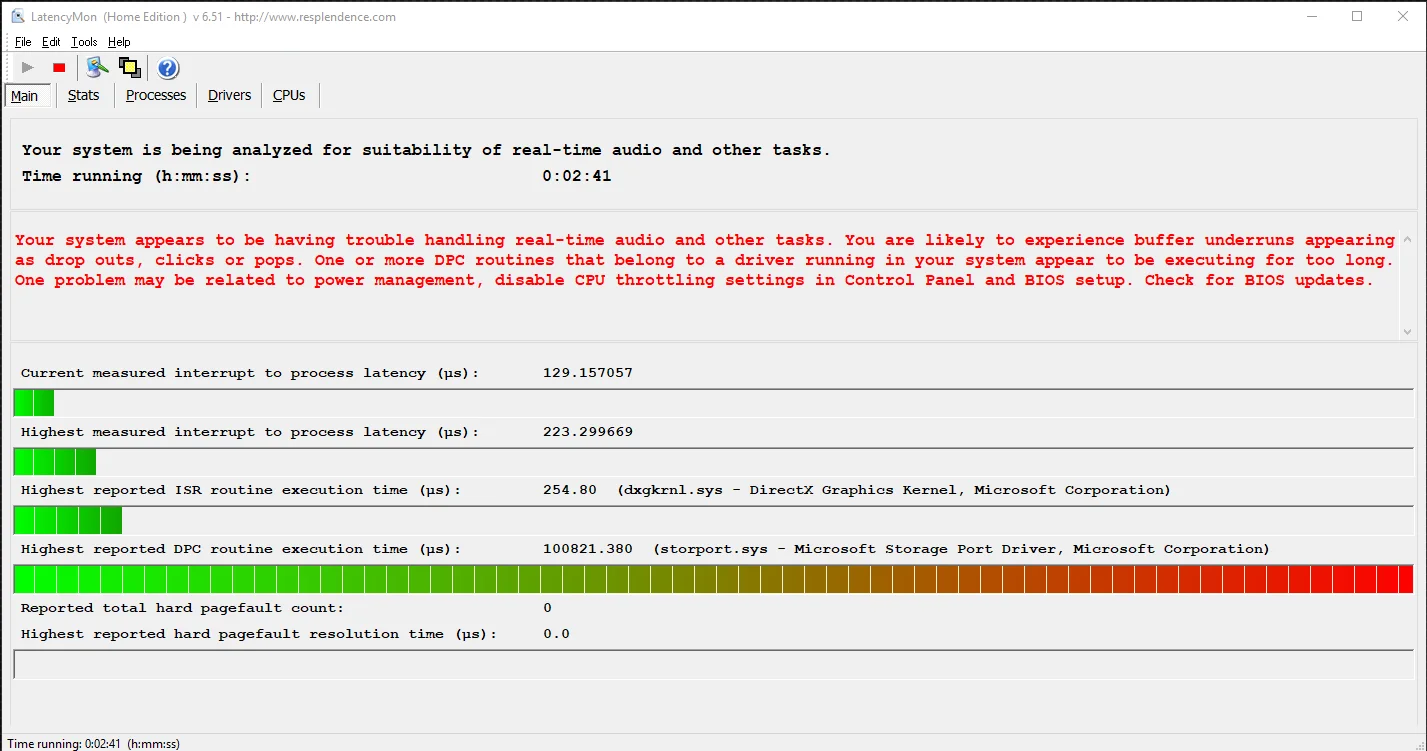The width and height of the screenshot is (1427, 751).
Task: Open the Tools menu
Action: tap(84, 42)
